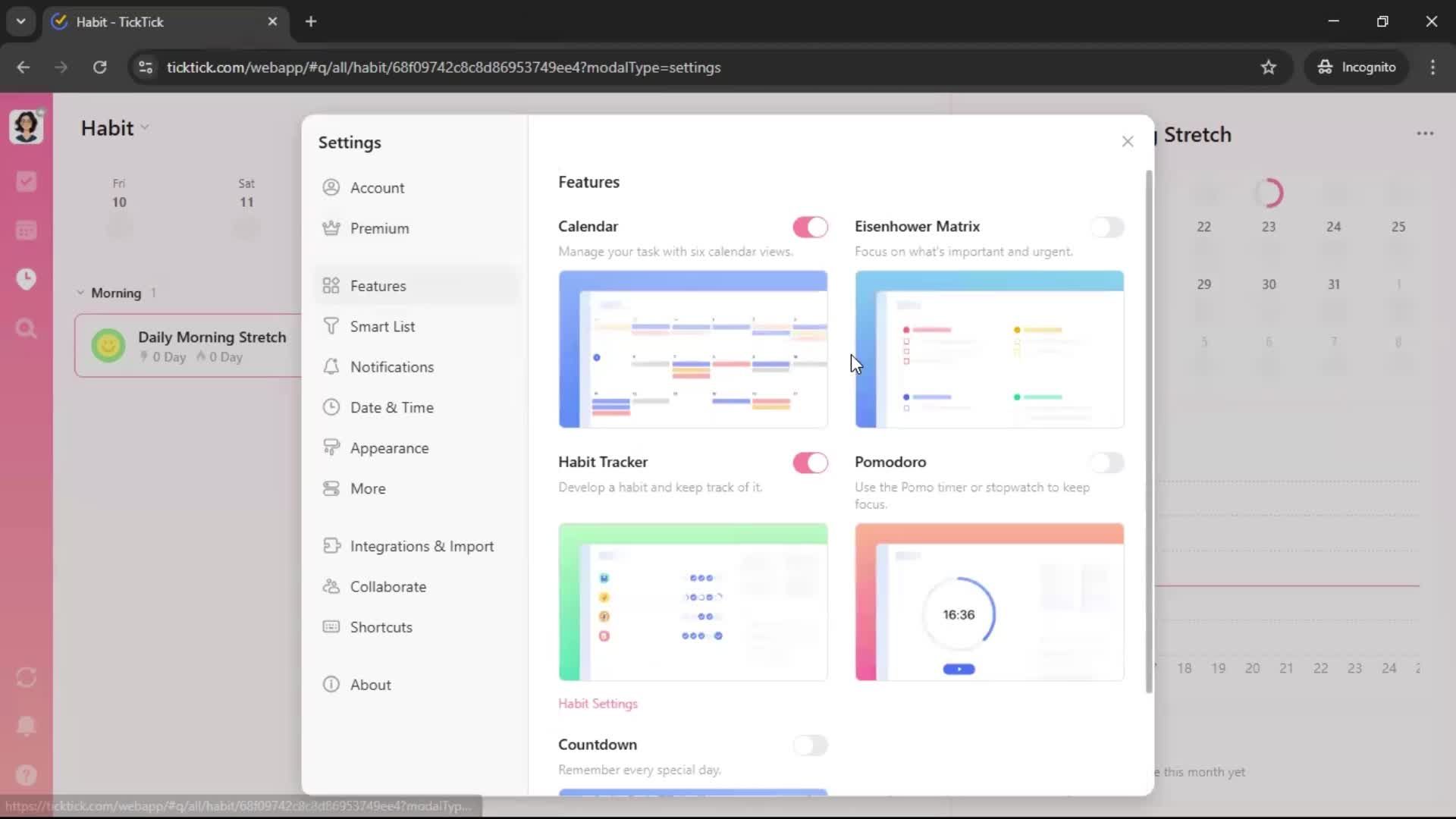Disable the Calendar feature toggle
This screenshot has width=1456, height=819.
(x=810, y=227)
